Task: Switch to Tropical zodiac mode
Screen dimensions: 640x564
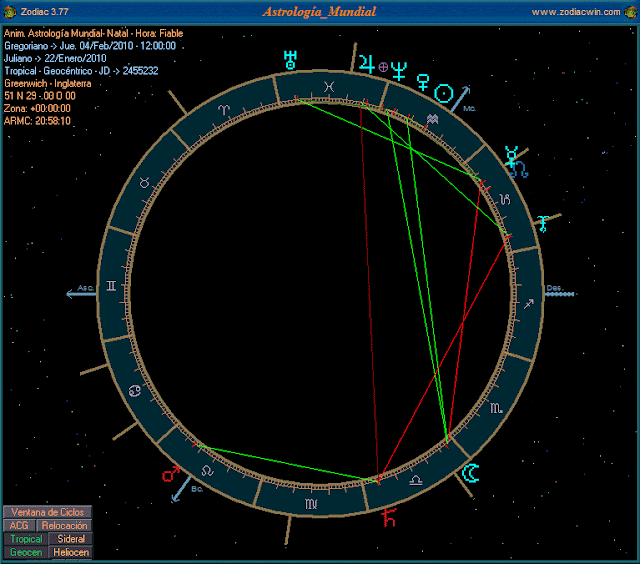Action: [x=26, y=539]
